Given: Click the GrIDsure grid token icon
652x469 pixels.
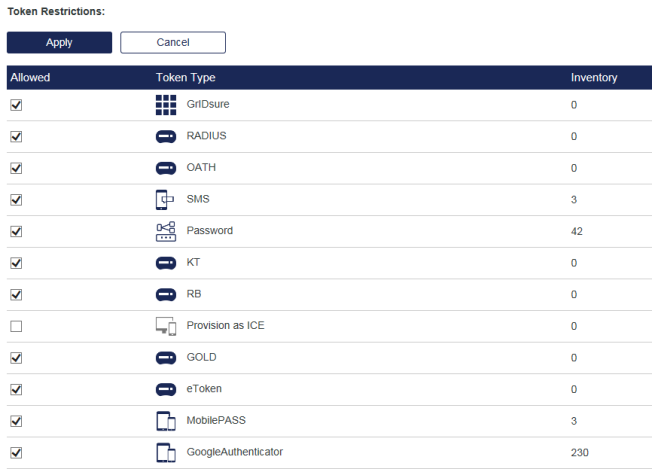Looking at the screenshot, I should pos(166,105).
